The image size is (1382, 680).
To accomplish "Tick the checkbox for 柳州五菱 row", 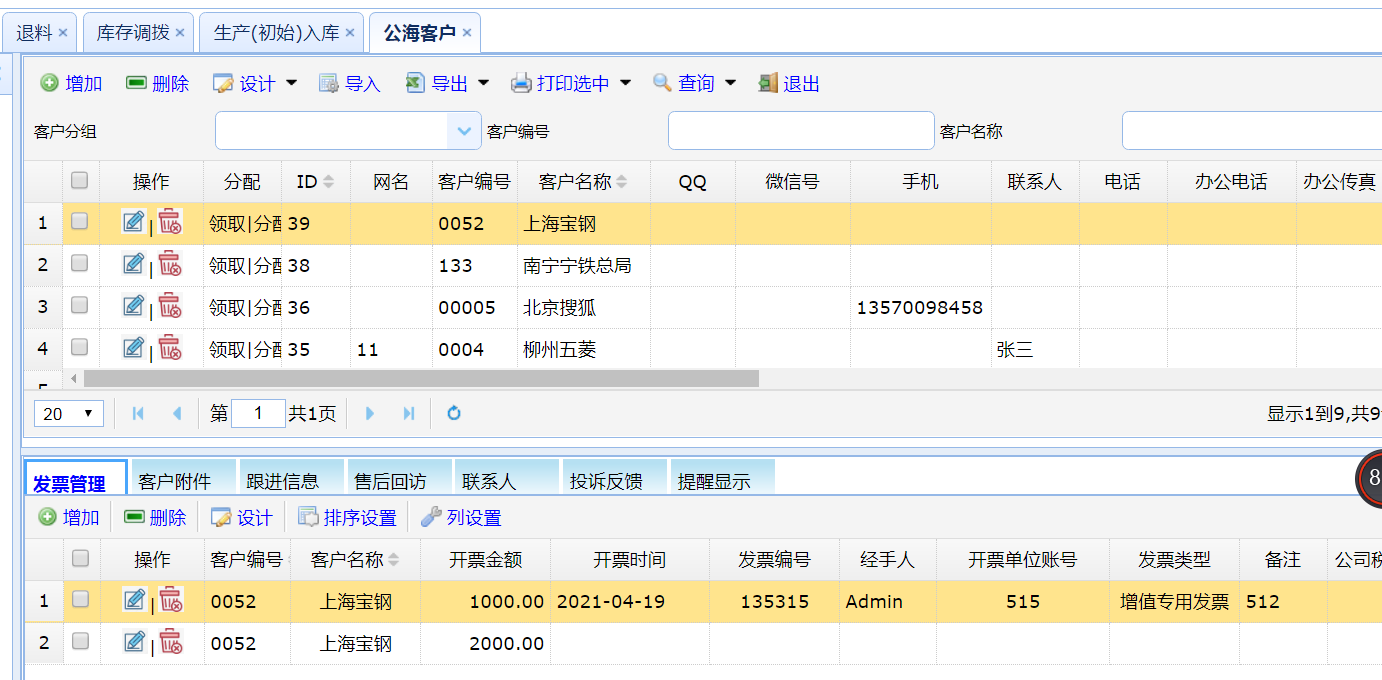I will tap(80, 348).
